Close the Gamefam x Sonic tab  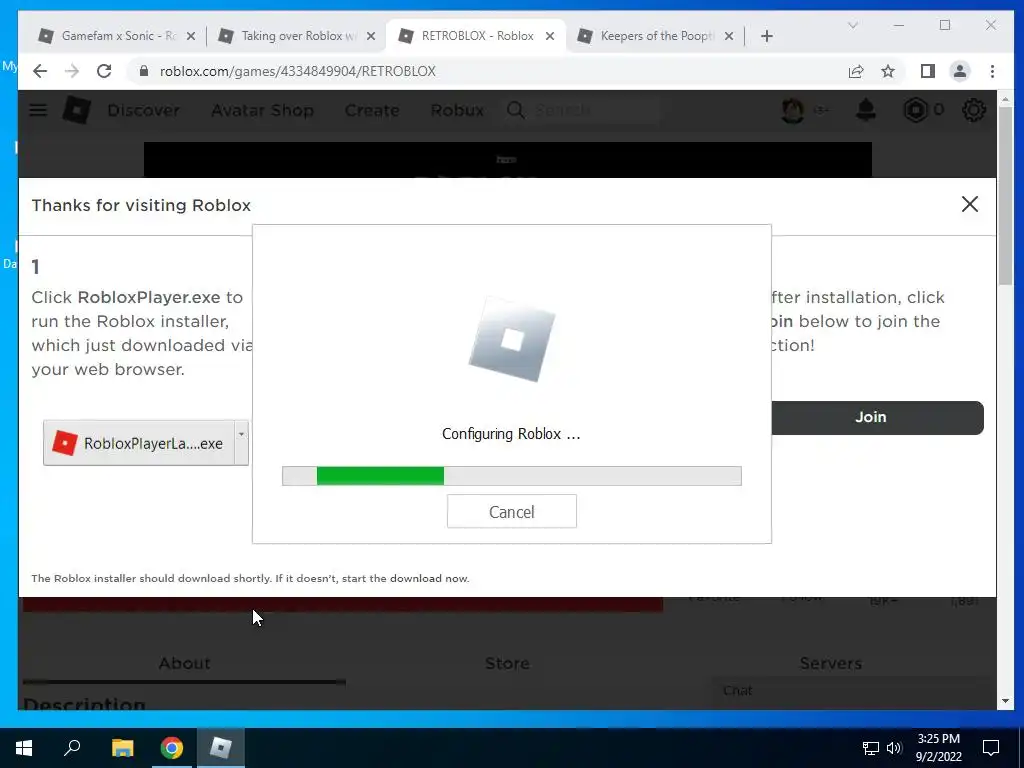coord(191,37)
